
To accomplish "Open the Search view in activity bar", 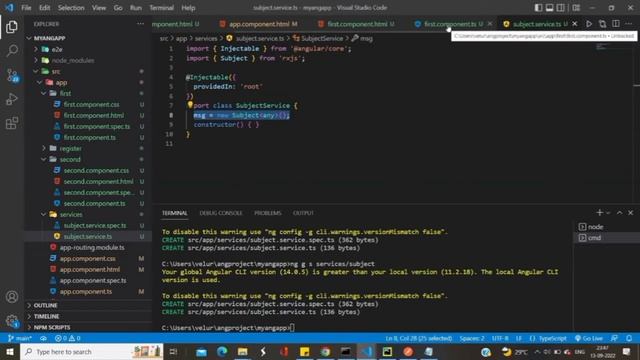I will point(12,51).
